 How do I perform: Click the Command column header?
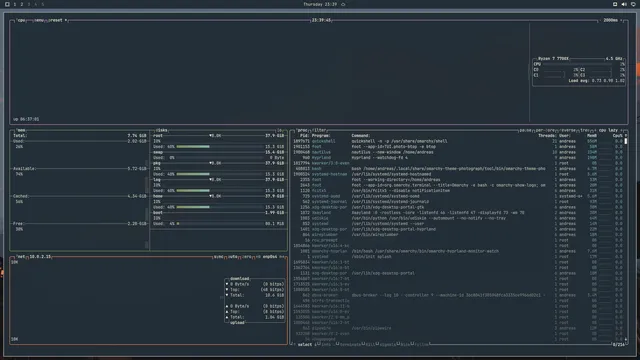360,136
